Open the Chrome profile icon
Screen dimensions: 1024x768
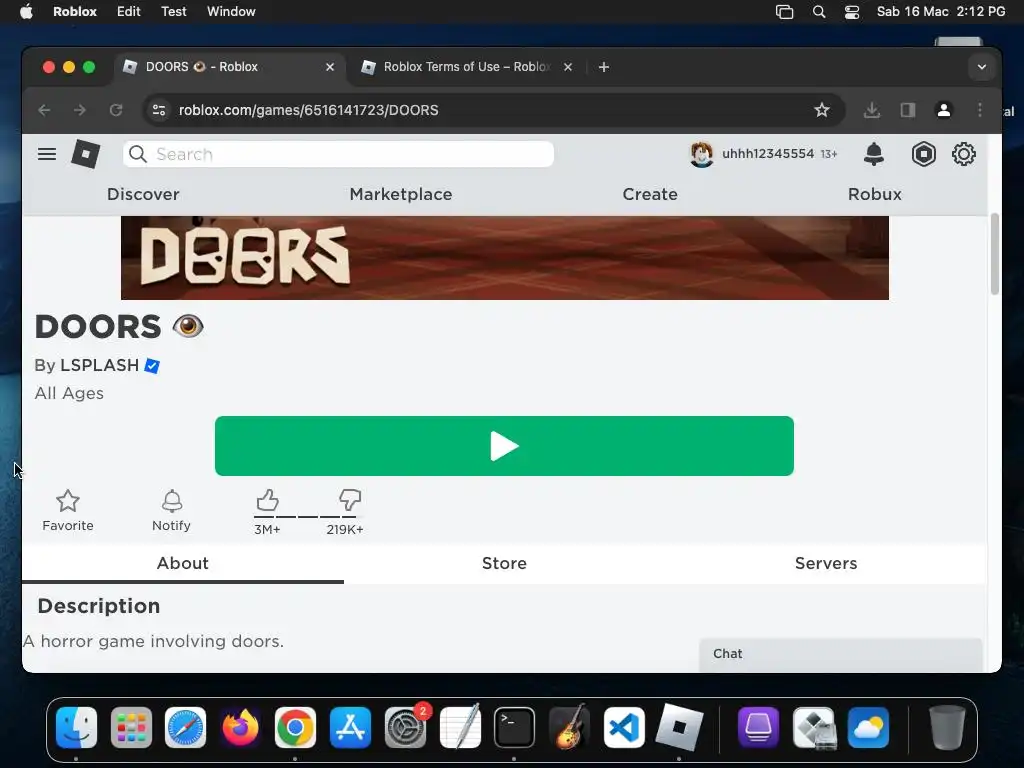[944, 110]
